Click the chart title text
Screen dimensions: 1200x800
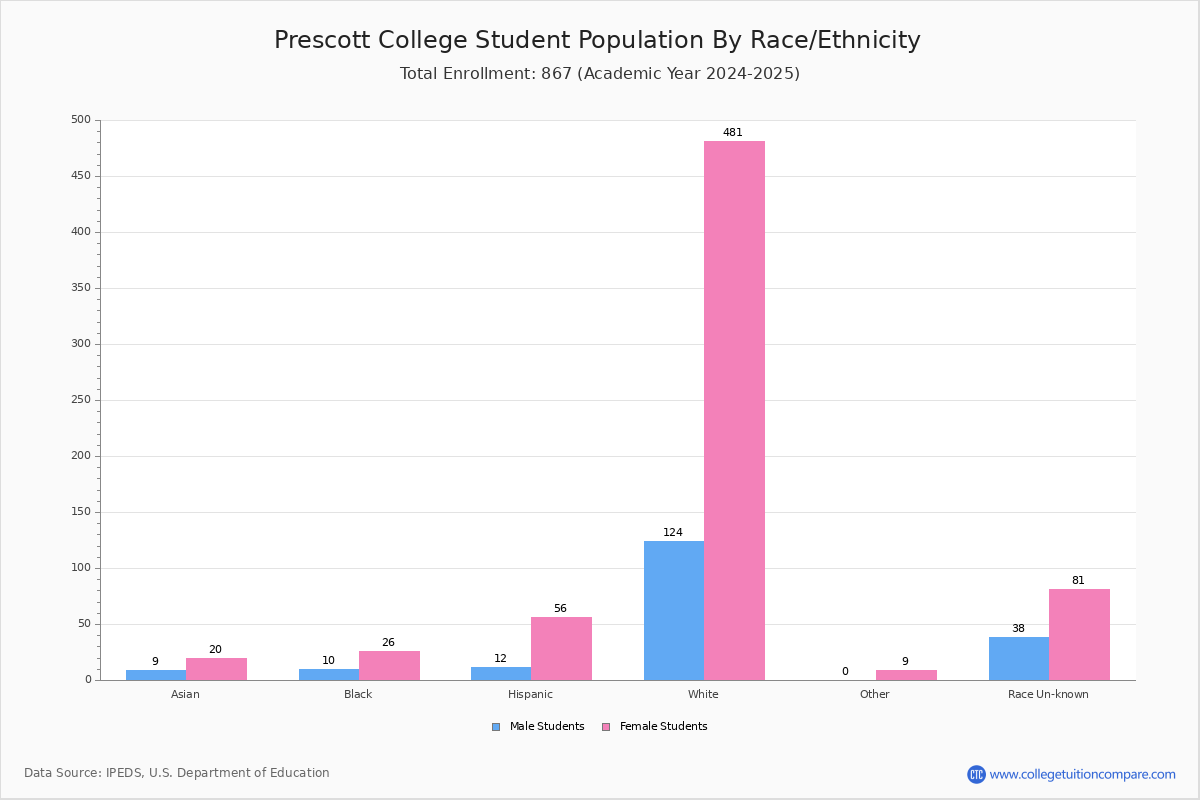pos(598,40)
